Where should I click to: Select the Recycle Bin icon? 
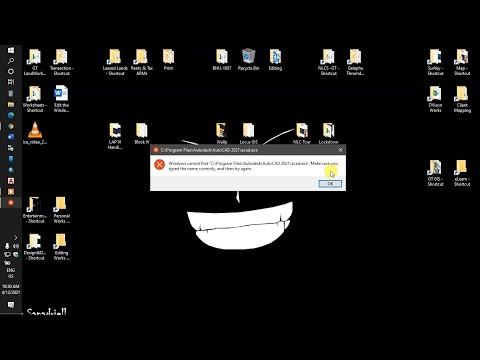click(248, 60)
